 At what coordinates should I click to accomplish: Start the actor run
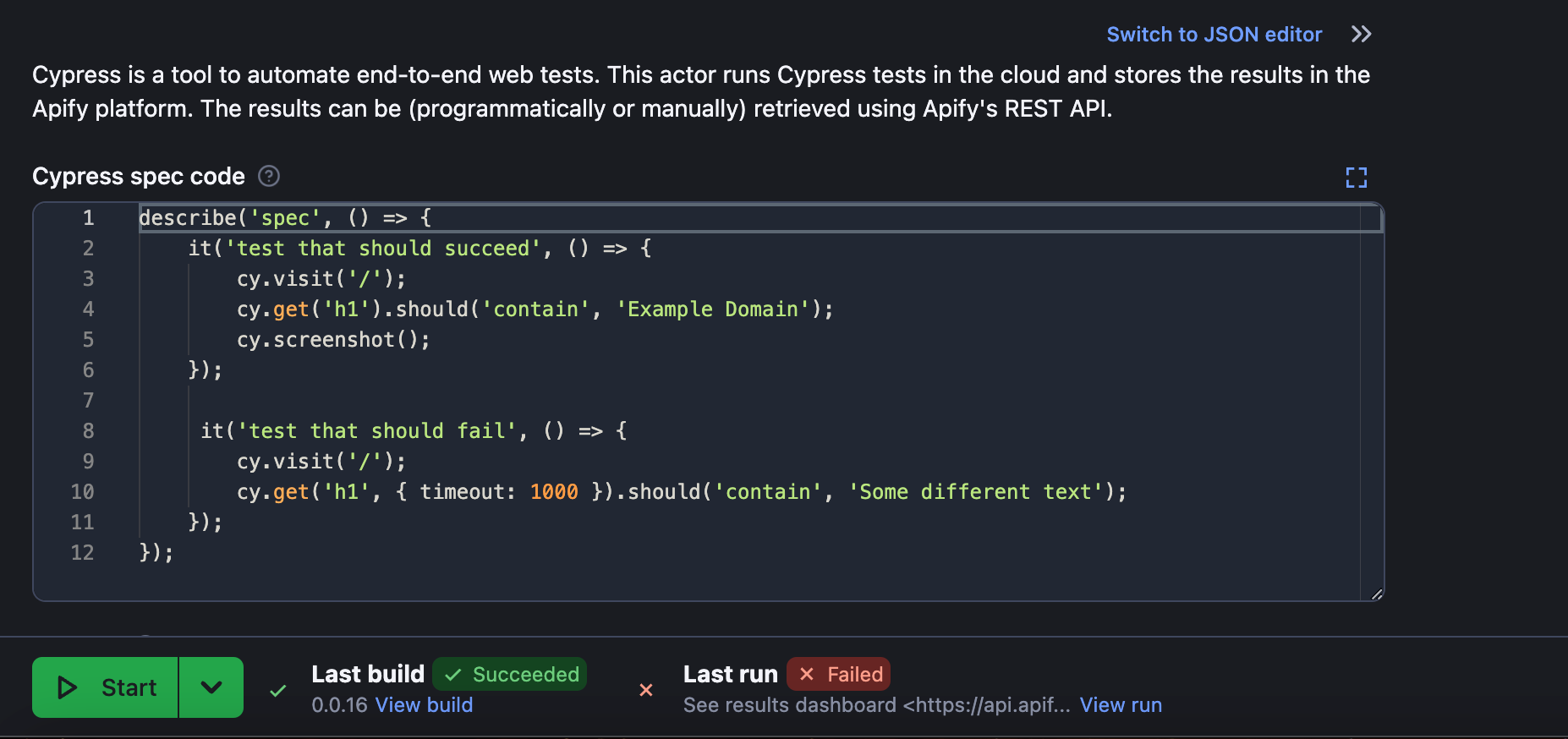coord(105,687)
